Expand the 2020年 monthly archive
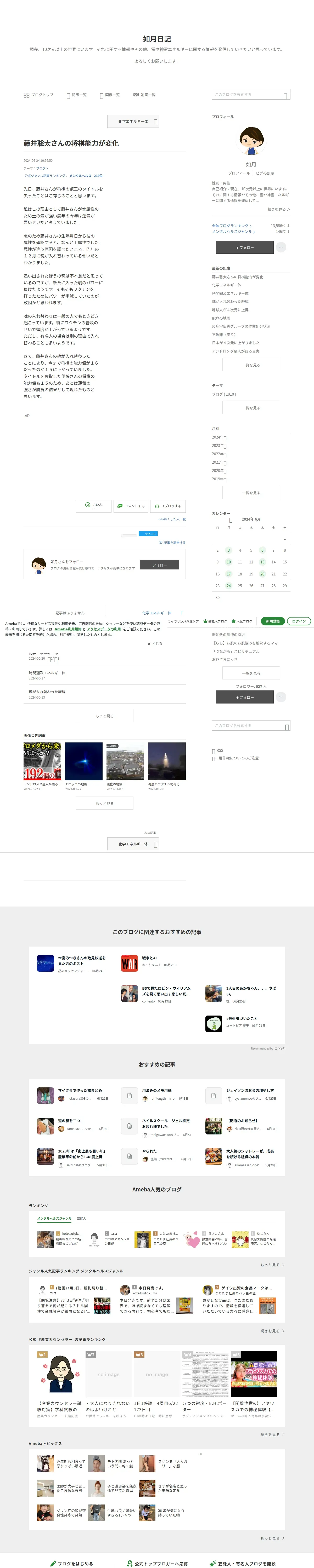 pos(219,470)
